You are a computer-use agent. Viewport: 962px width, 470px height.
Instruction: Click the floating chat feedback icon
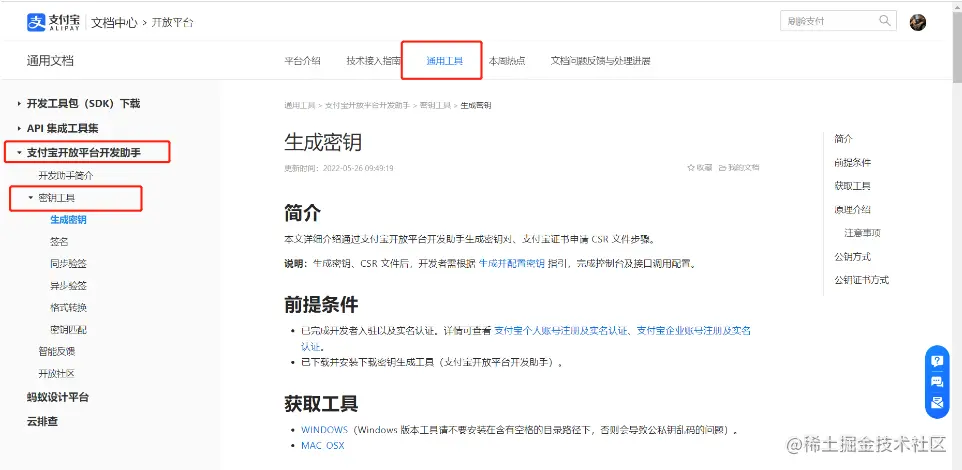click(937, 382)
